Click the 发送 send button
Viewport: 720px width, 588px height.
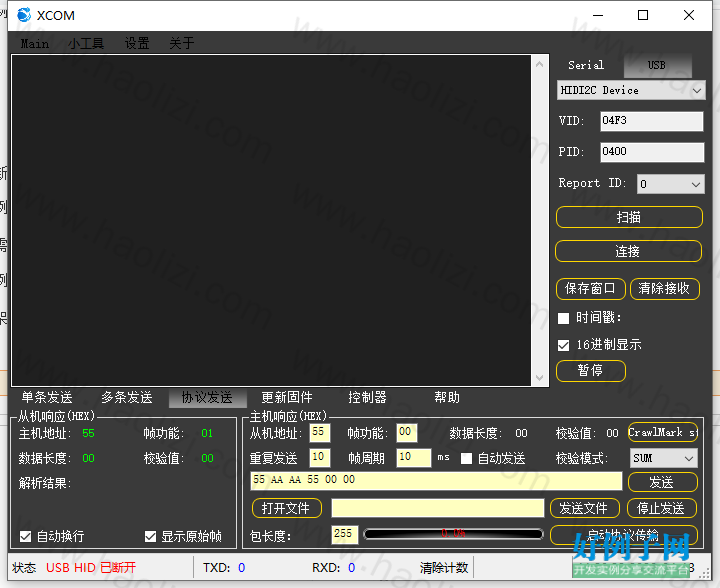[663, 482]
